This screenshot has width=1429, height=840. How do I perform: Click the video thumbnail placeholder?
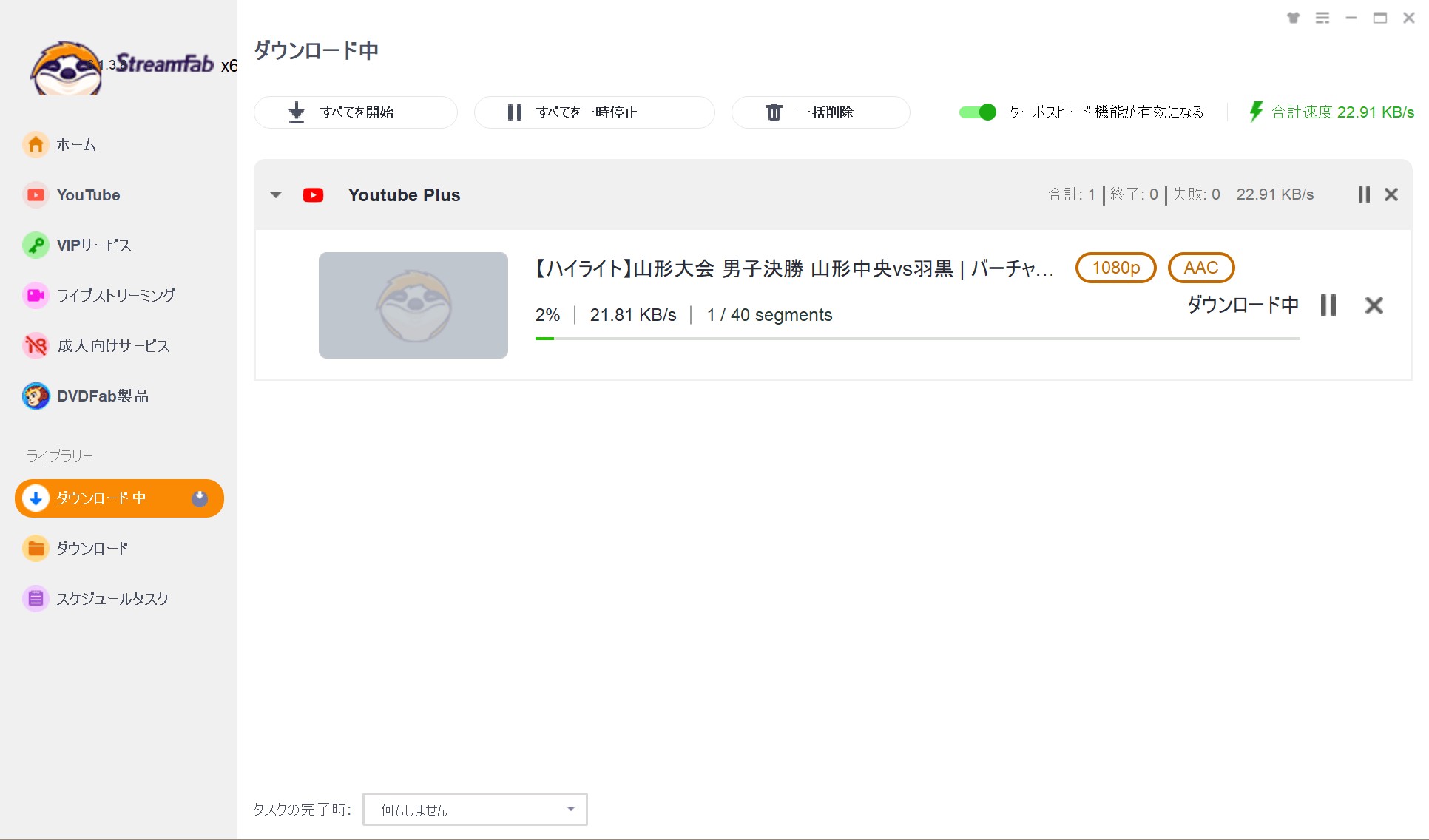pos(413,305)
